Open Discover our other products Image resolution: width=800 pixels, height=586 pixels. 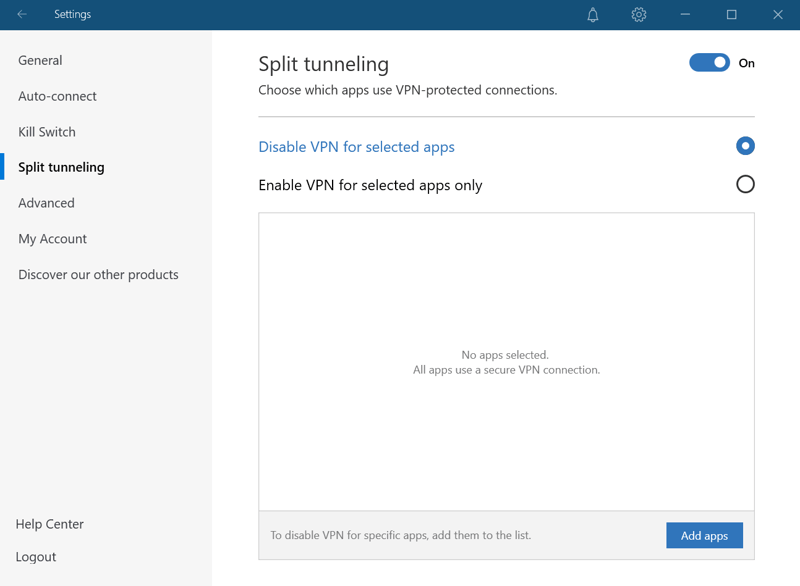coord(98,274)
